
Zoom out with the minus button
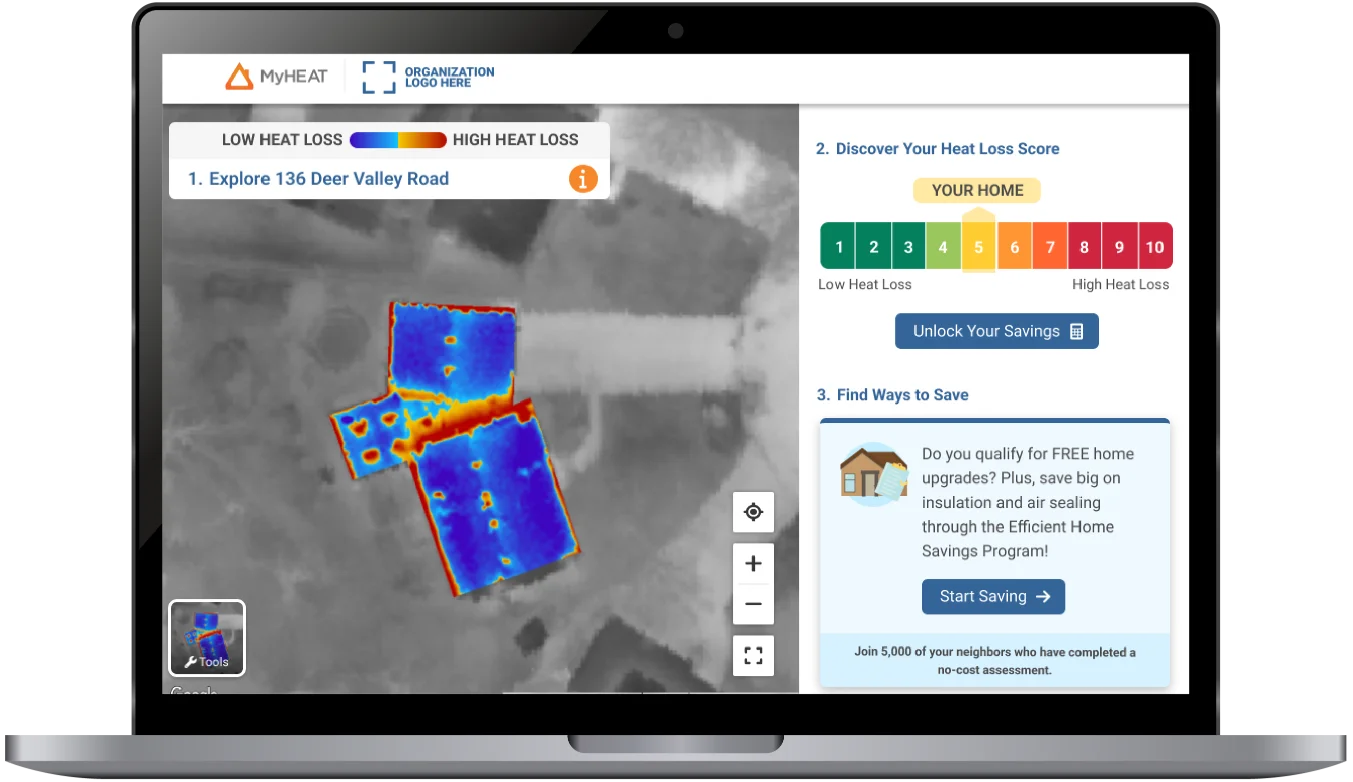point(753,604)
